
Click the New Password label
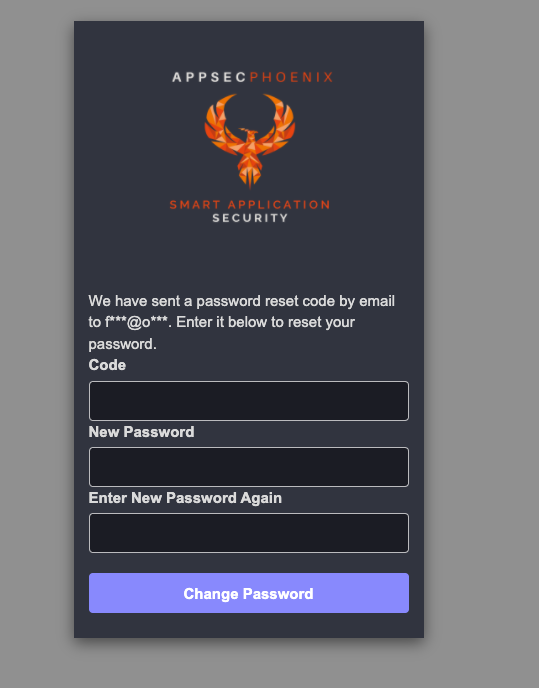pyautogui.click(x=141, y=432)
